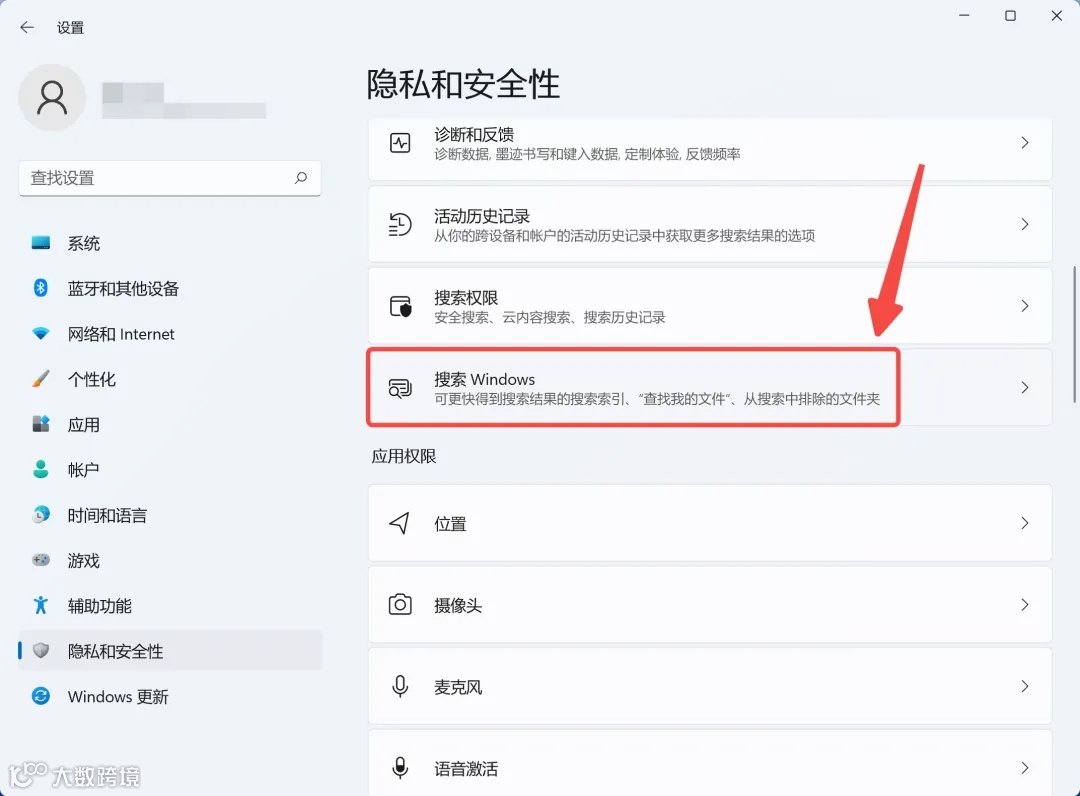
Task: Open the 语音激活 permission card
Action: point(710,763)
